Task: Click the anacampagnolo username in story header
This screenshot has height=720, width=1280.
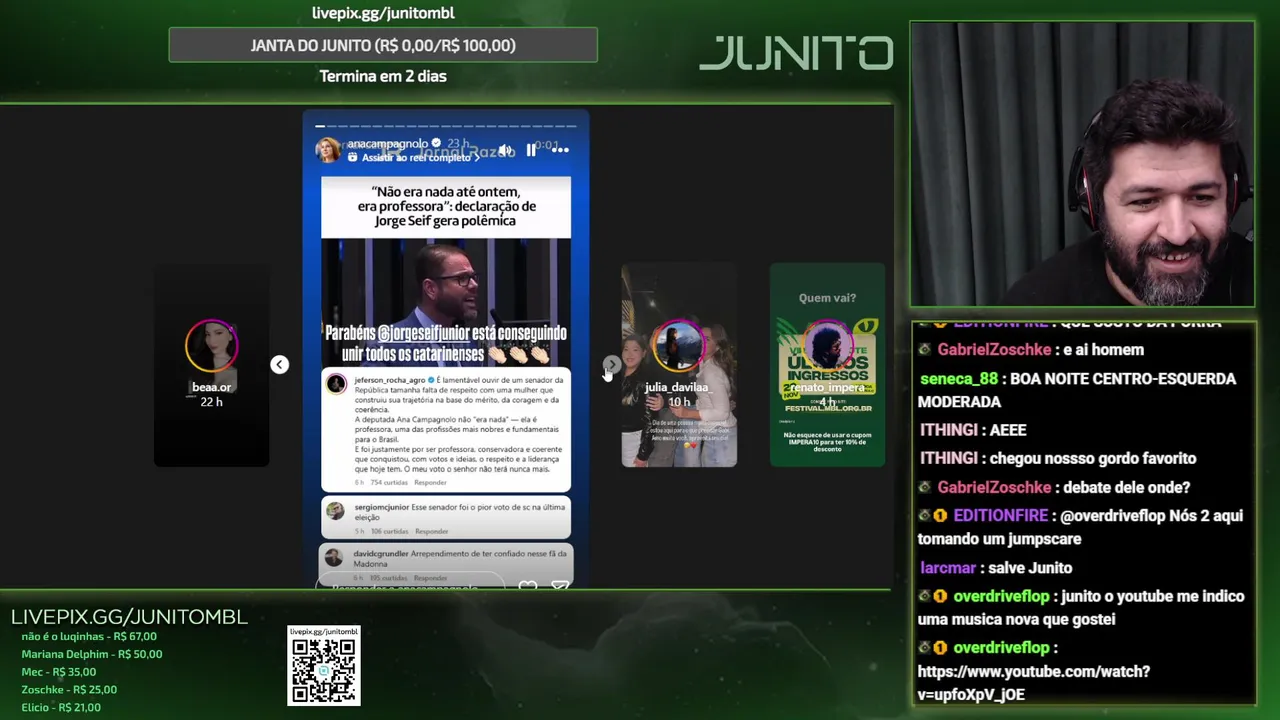Action: click(387, 144)
